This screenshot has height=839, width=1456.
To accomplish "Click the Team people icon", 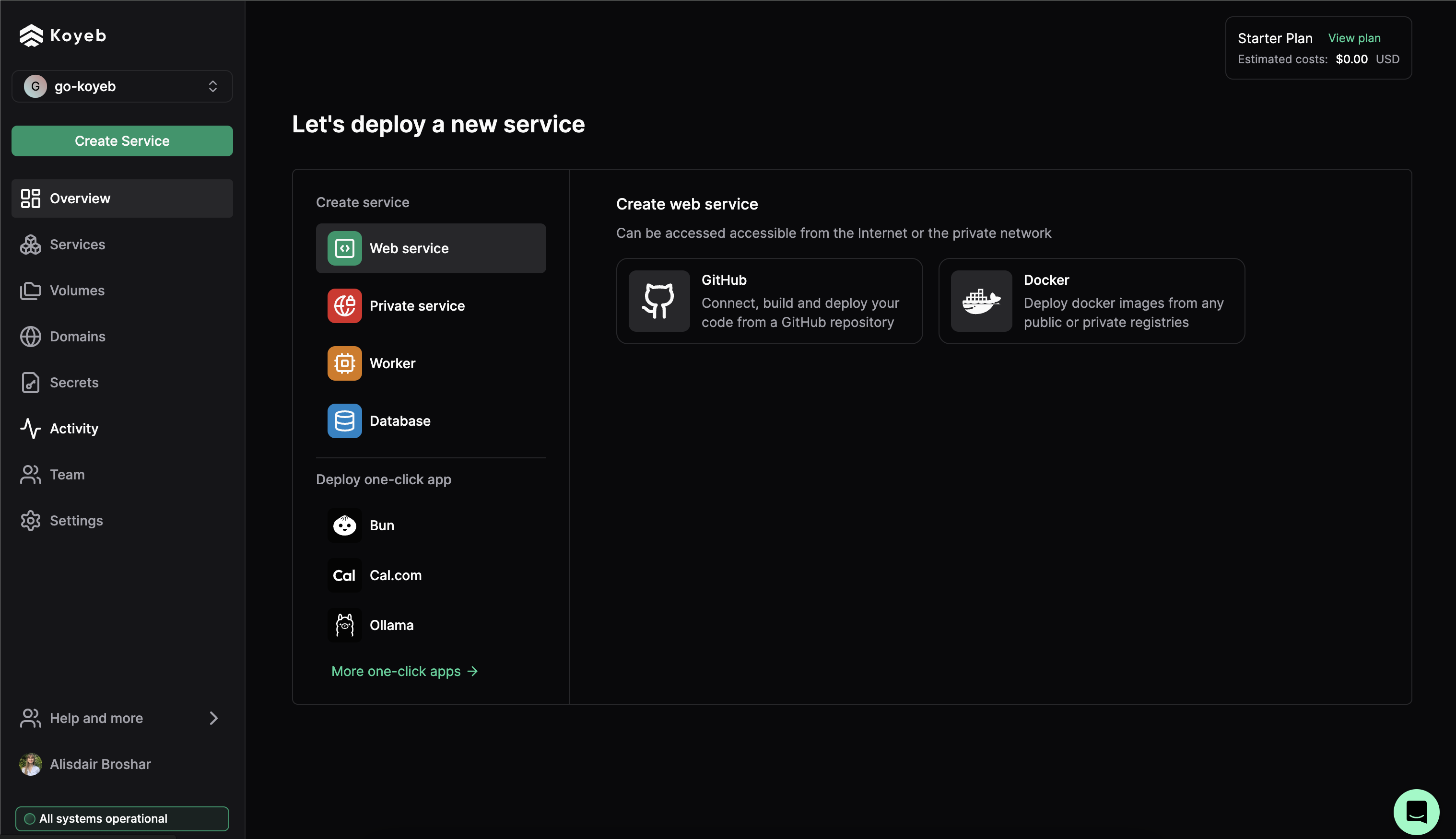I will (x=31, y=475).
